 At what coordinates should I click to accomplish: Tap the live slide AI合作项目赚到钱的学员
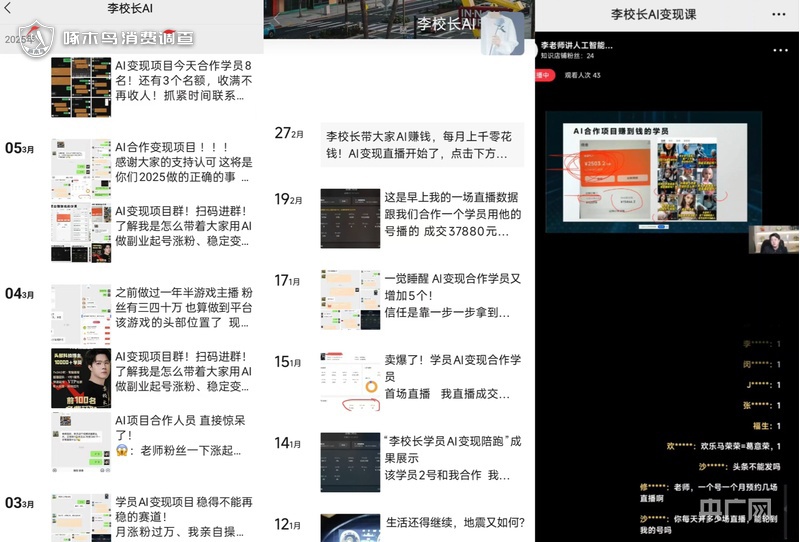pyautogui.click(x=655, y=172)
